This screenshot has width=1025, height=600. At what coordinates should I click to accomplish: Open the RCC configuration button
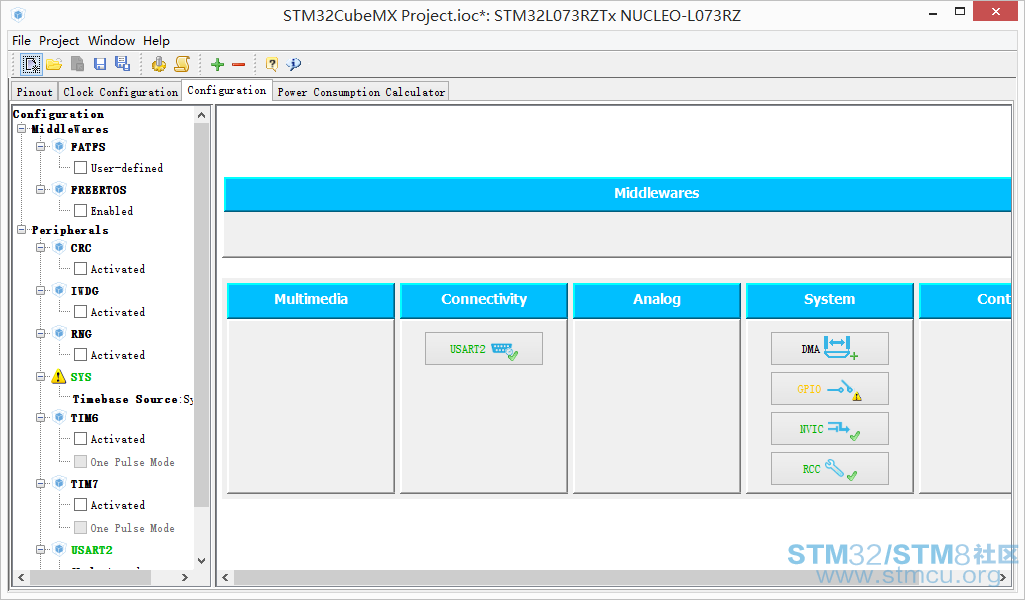coord(830,469)
